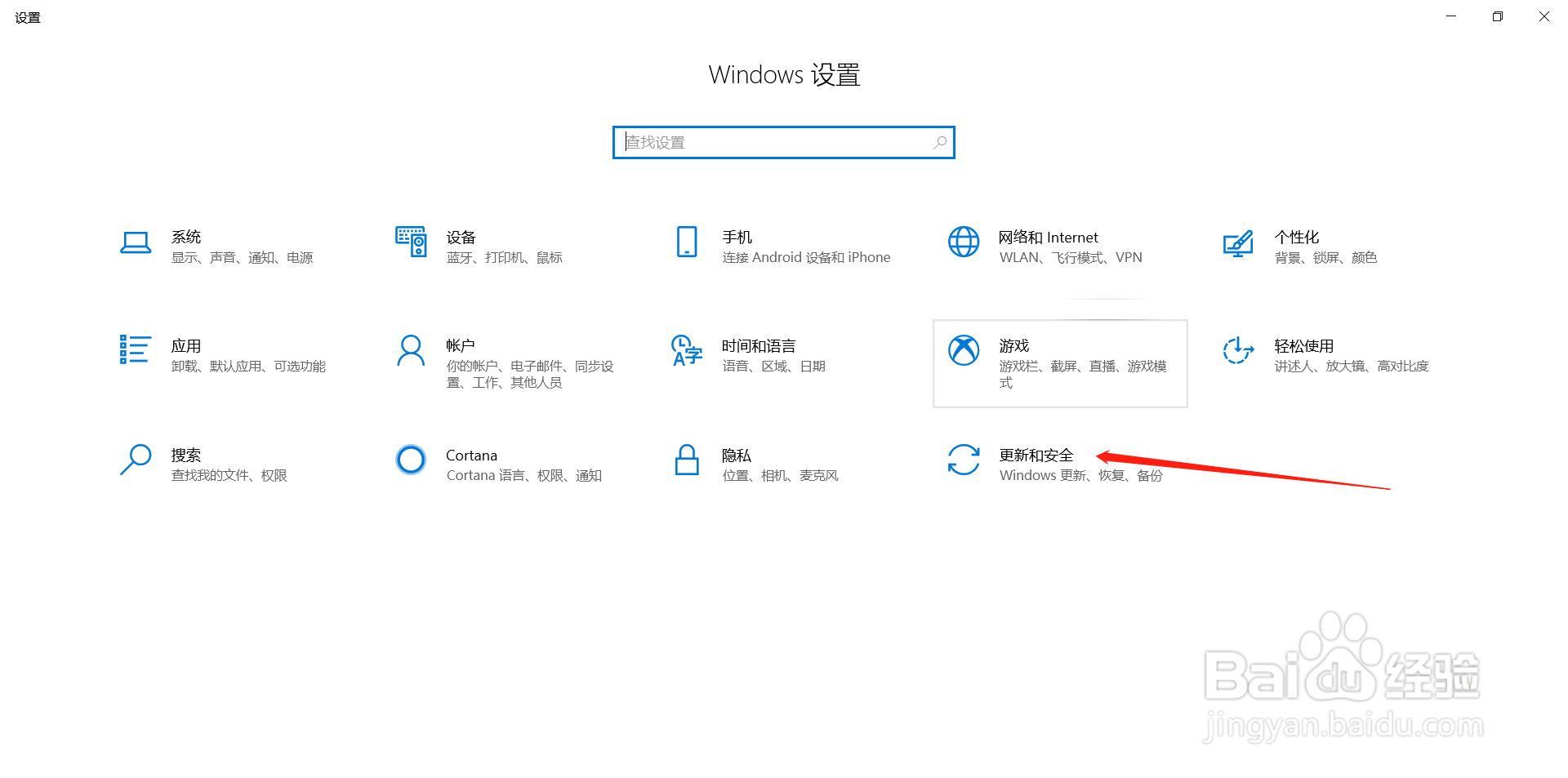Select the 设备 category title
This screenshot has width=1568, height=778.
461,237
